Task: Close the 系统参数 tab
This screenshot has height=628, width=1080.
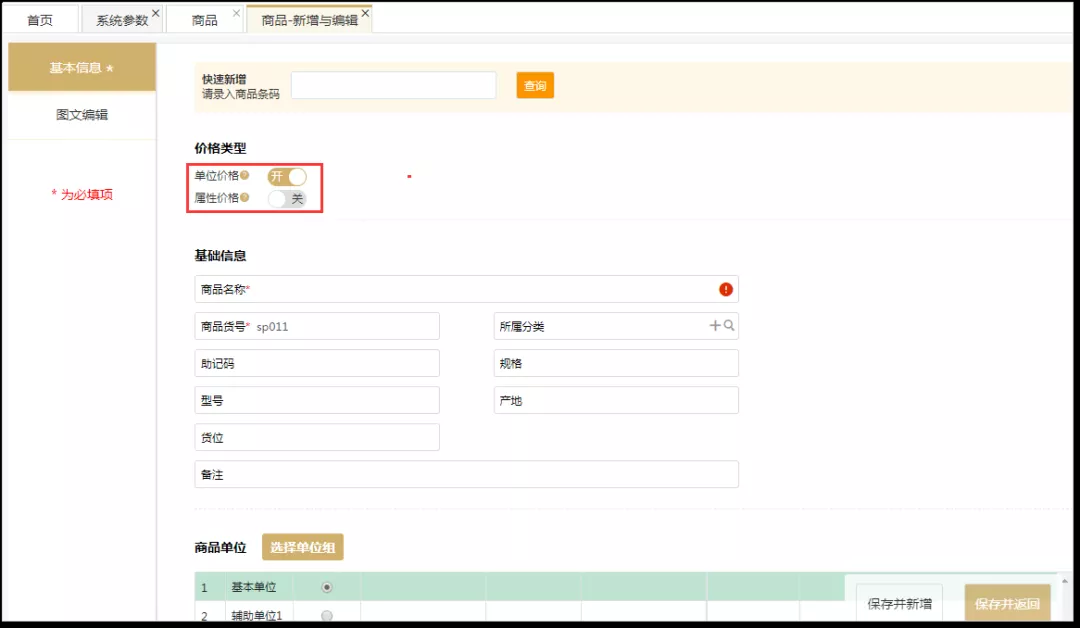Action: (155, 14)
